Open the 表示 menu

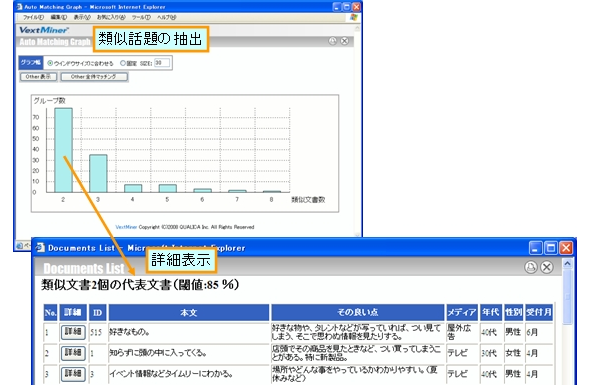point(82,17)
